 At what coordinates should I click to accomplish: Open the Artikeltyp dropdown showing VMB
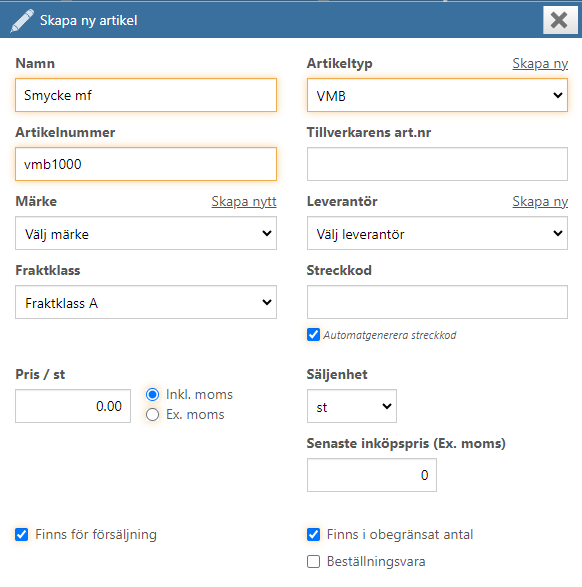click(437, 95)
